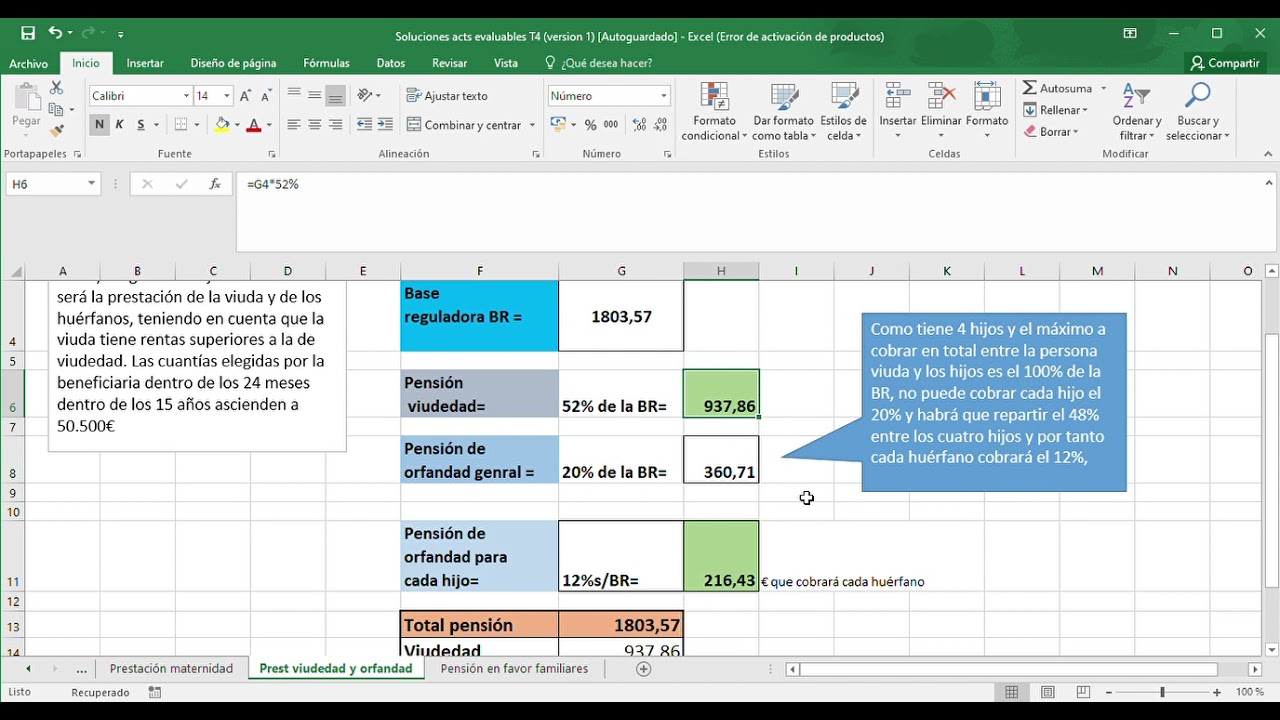Open the Calibri font dropdown
This screenshot has width=1280, height=720.
187,95
